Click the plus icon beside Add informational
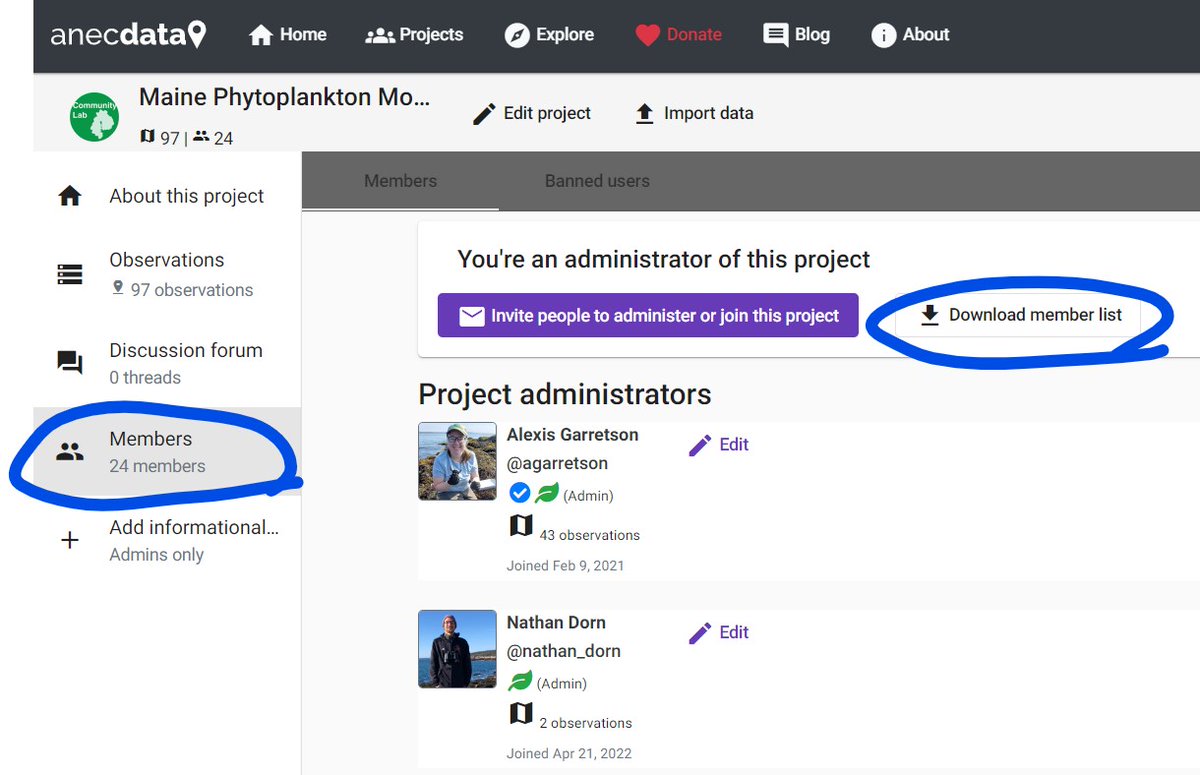The image size is (1200, 775). [70, 540]
